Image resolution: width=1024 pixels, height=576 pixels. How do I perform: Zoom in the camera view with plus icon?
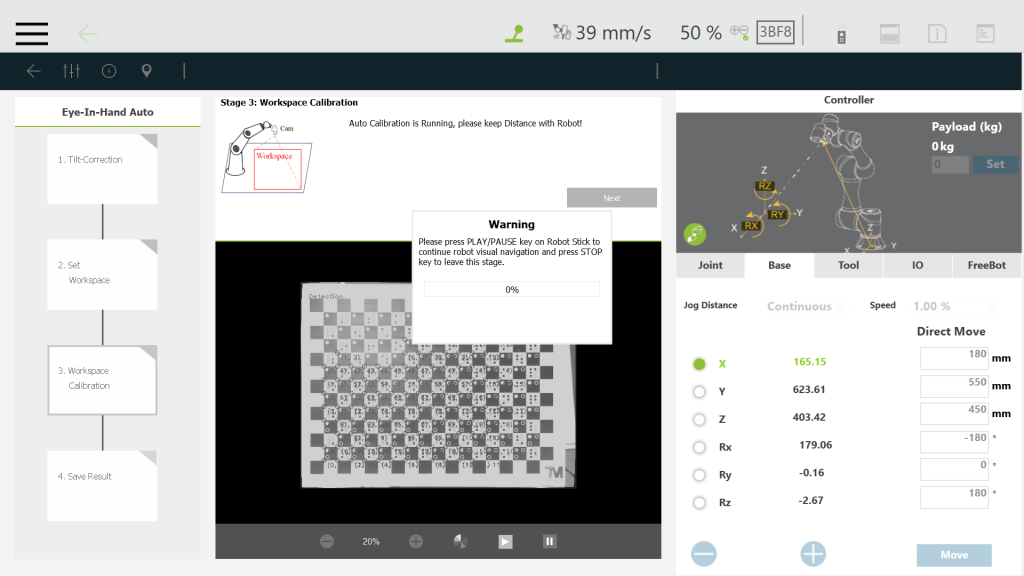point(416,541)
